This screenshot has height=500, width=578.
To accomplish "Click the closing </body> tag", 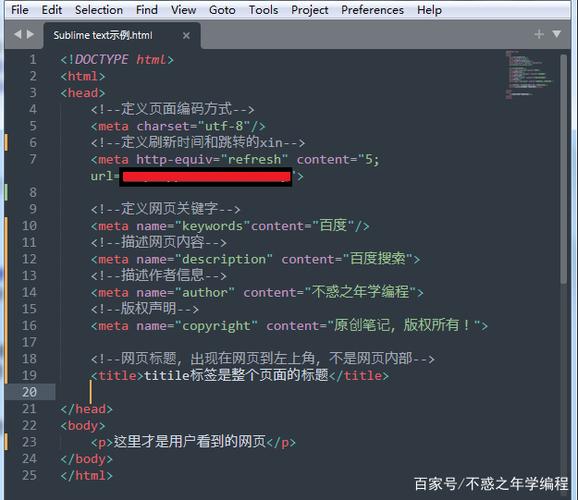I will pos(87,459).
